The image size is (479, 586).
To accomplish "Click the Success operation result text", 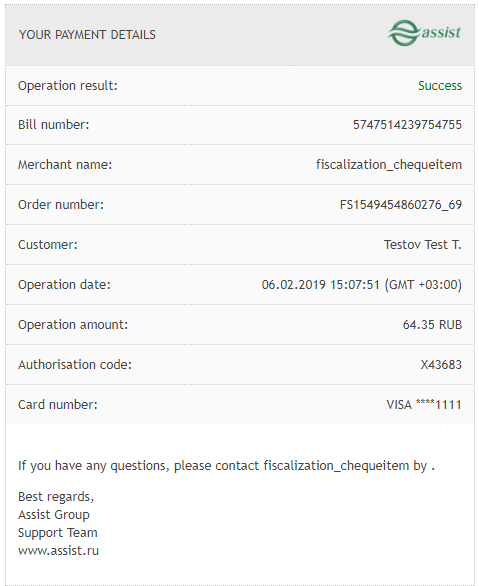I will pos(440,86).
